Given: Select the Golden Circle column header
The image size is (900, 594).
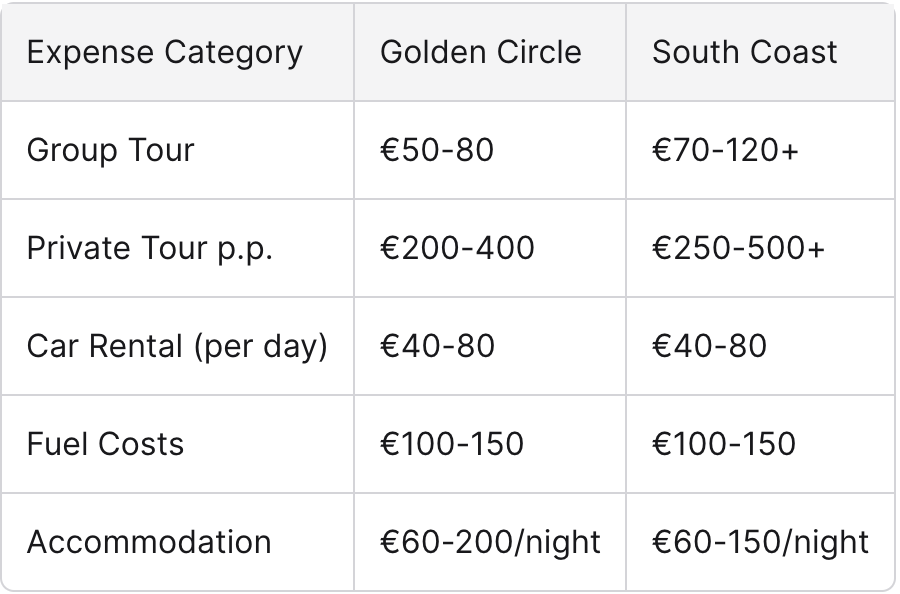Looking at the screenshot, I should coord(481,52).
